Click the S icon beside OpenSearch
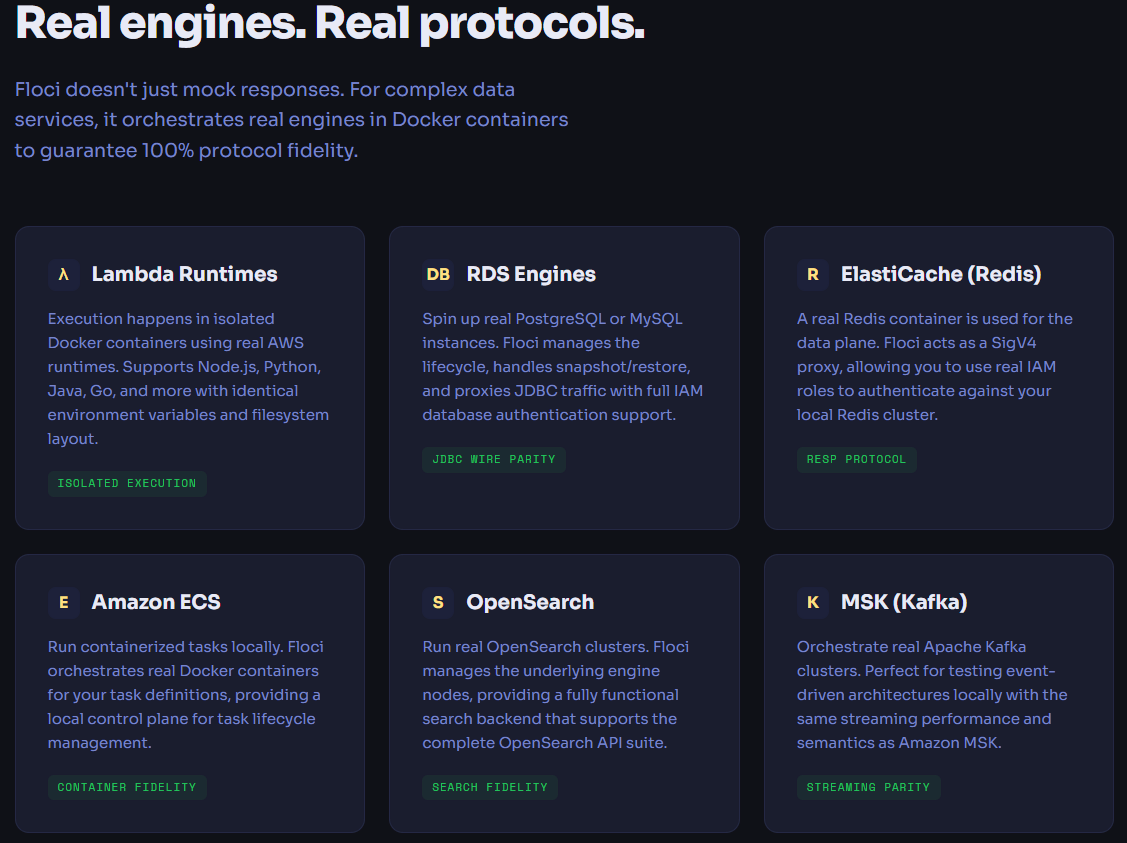Image resolution: width=1127 pixels, height=843 pixels. click(438, 602)
